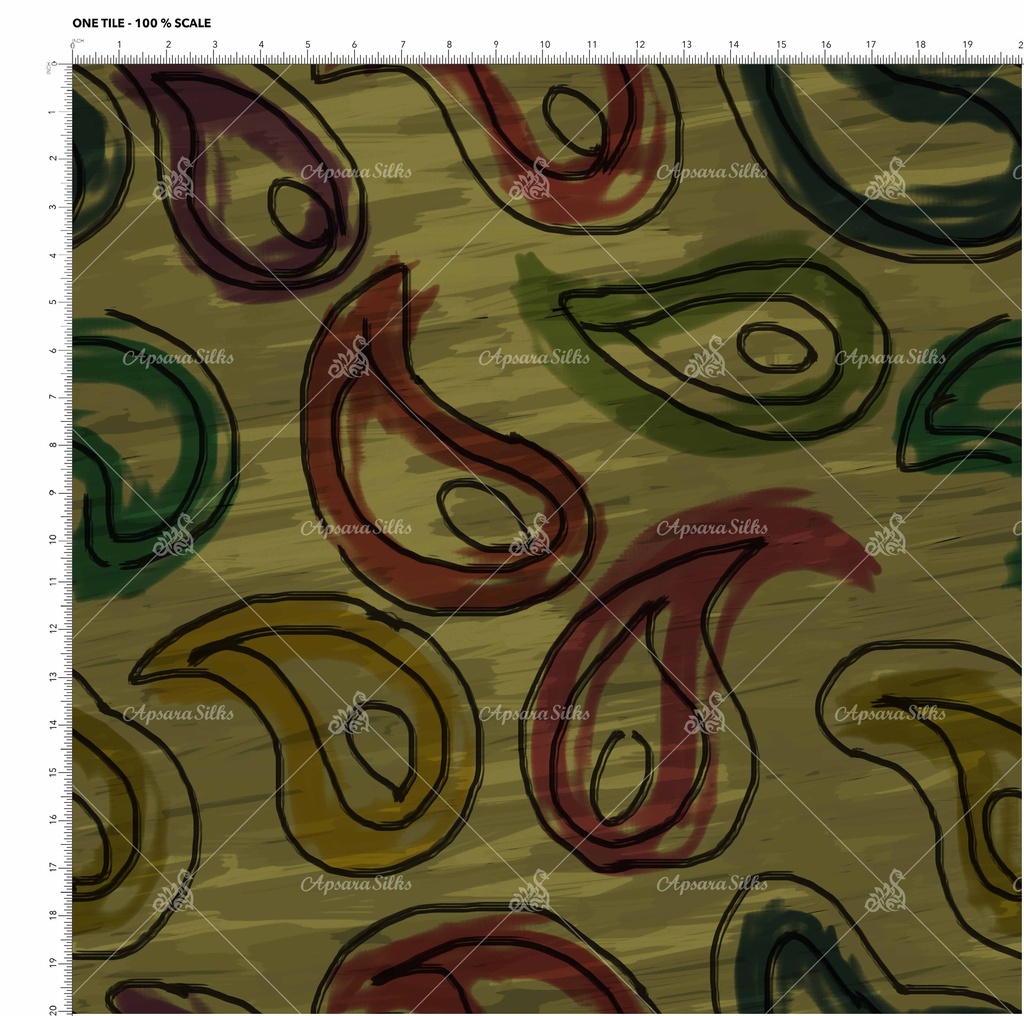
Task: Click the number 15 on the top ruler
Action: [x=781, y=45]
